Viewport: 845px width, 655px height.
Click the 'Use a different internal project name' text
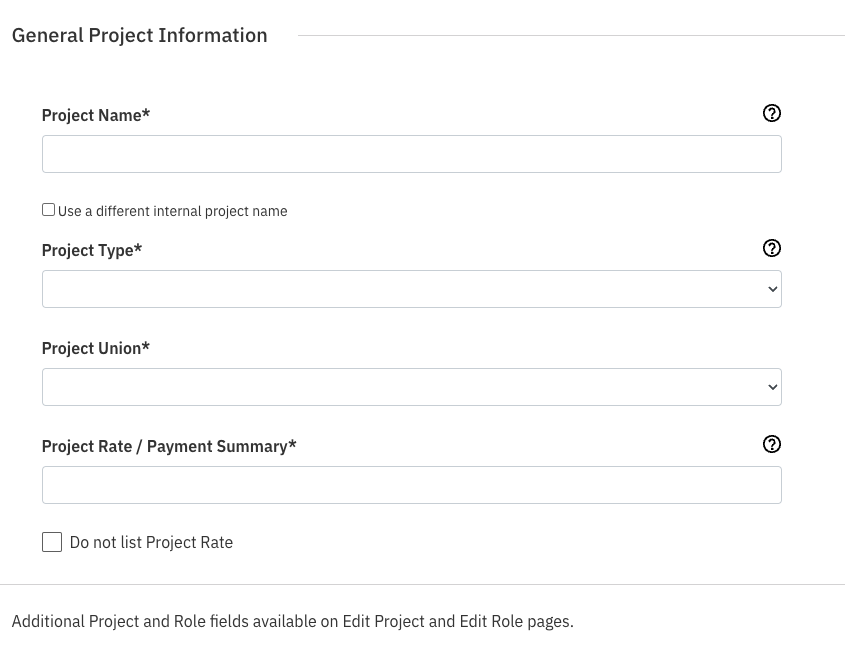pos(172,211)
